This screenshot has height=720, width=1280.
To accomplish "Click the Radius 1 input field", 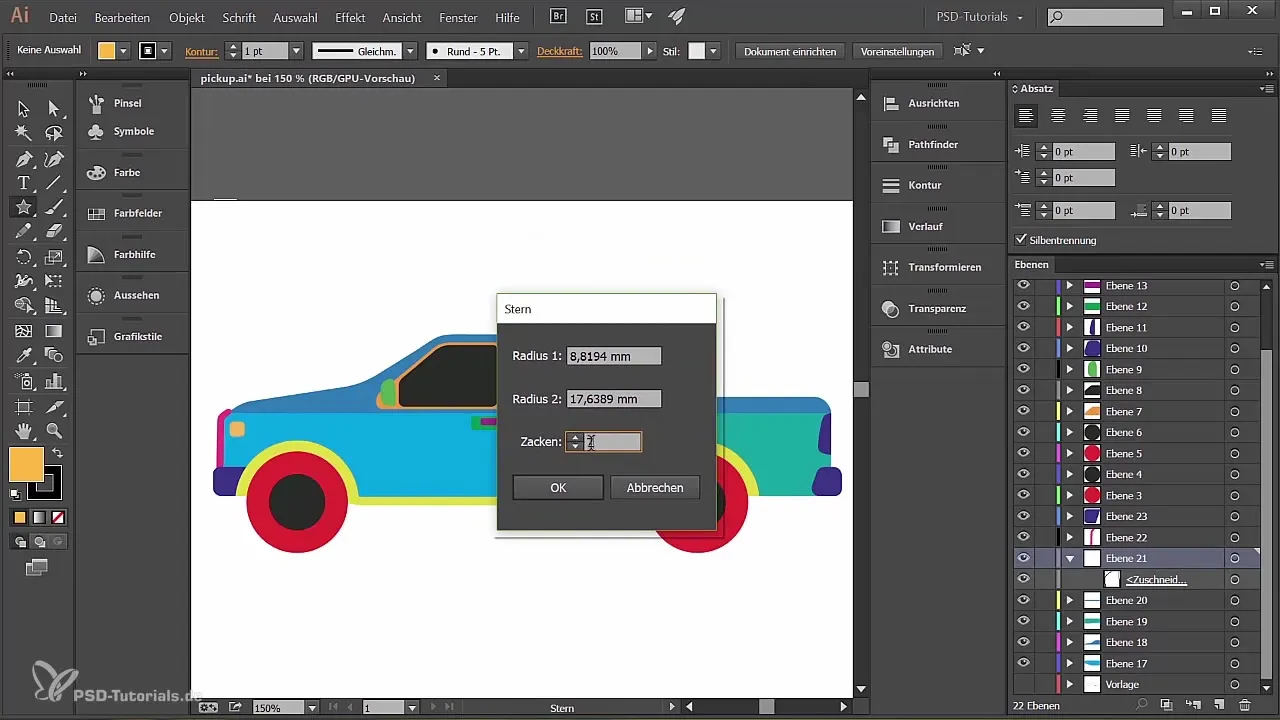I will [614, 356].
